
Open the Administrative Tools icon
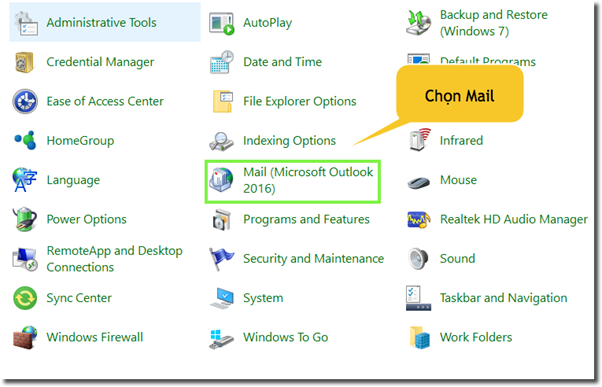click(25, 23)
